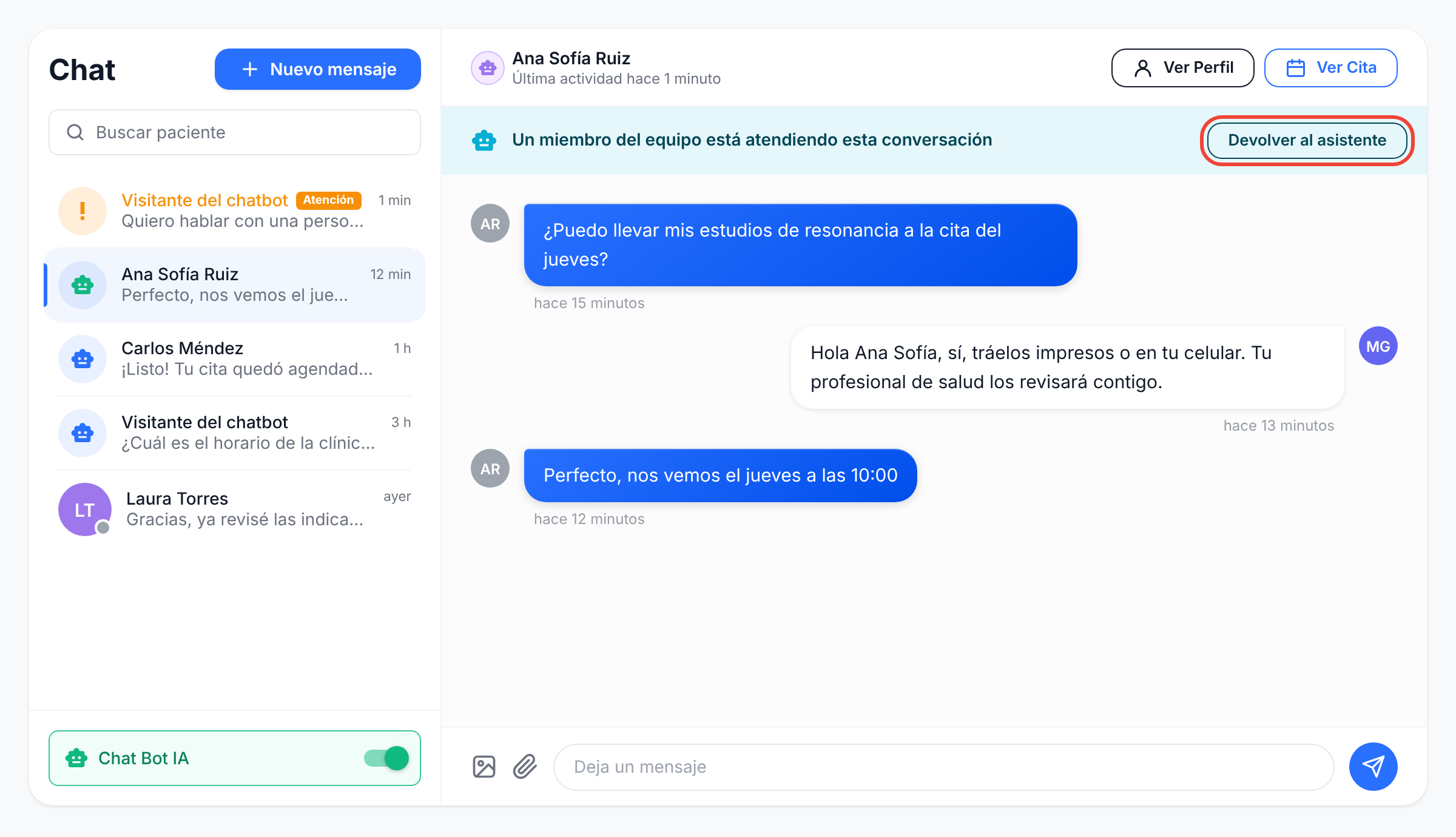
Task: Click the MG sender avatar
Action: click(x=1378, y=346)
